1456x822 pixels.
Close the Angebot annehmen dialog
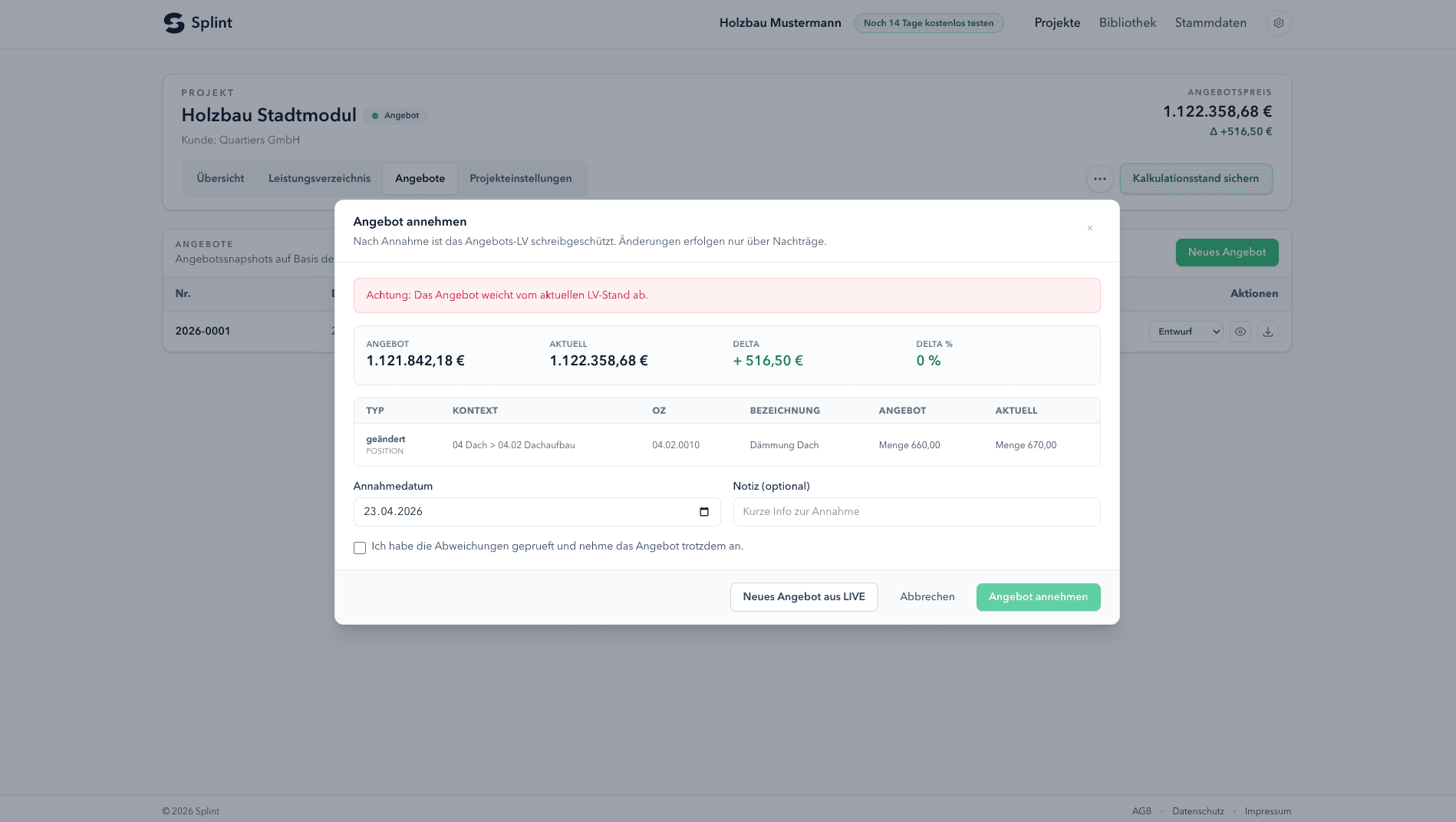click(1089, 228)
